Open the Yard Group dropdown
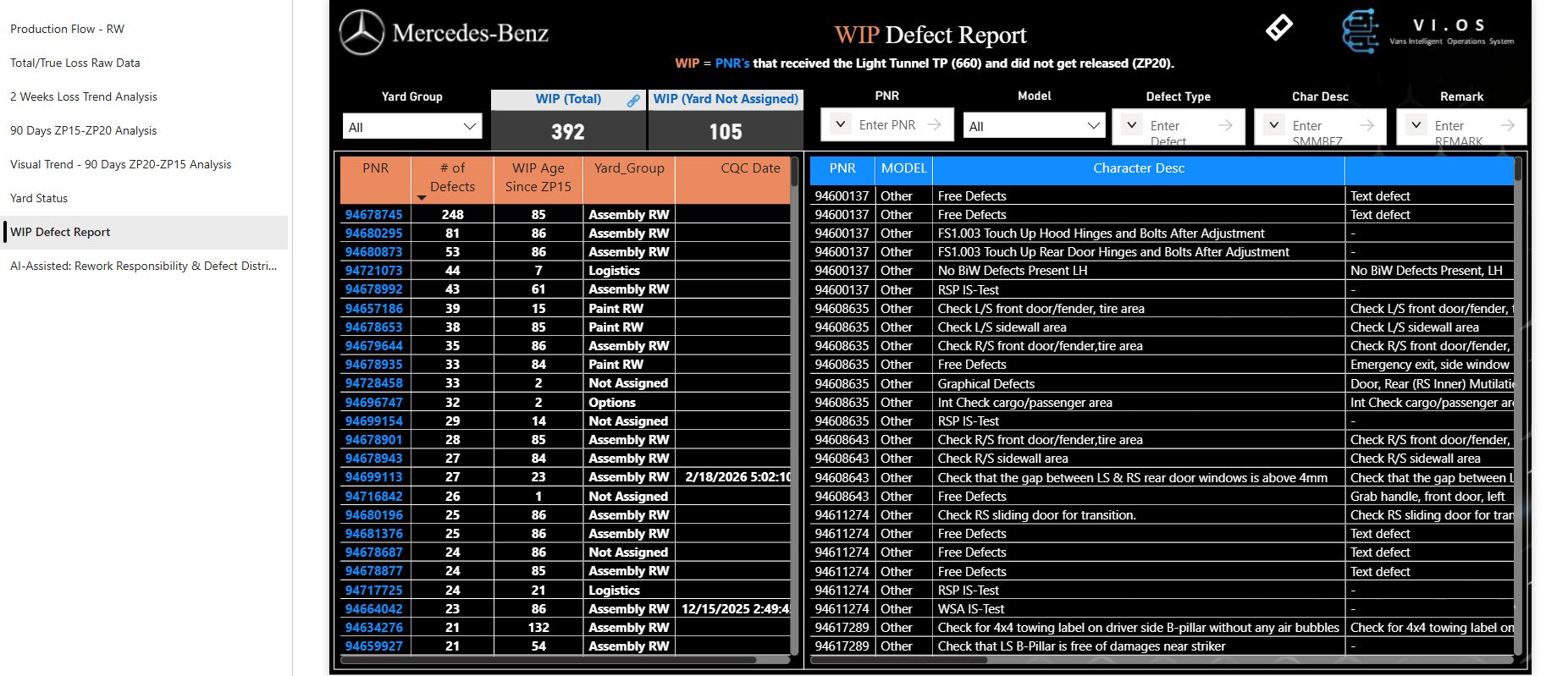The height and width of the screenshot is (676, 1568). [x=412, y=127]
